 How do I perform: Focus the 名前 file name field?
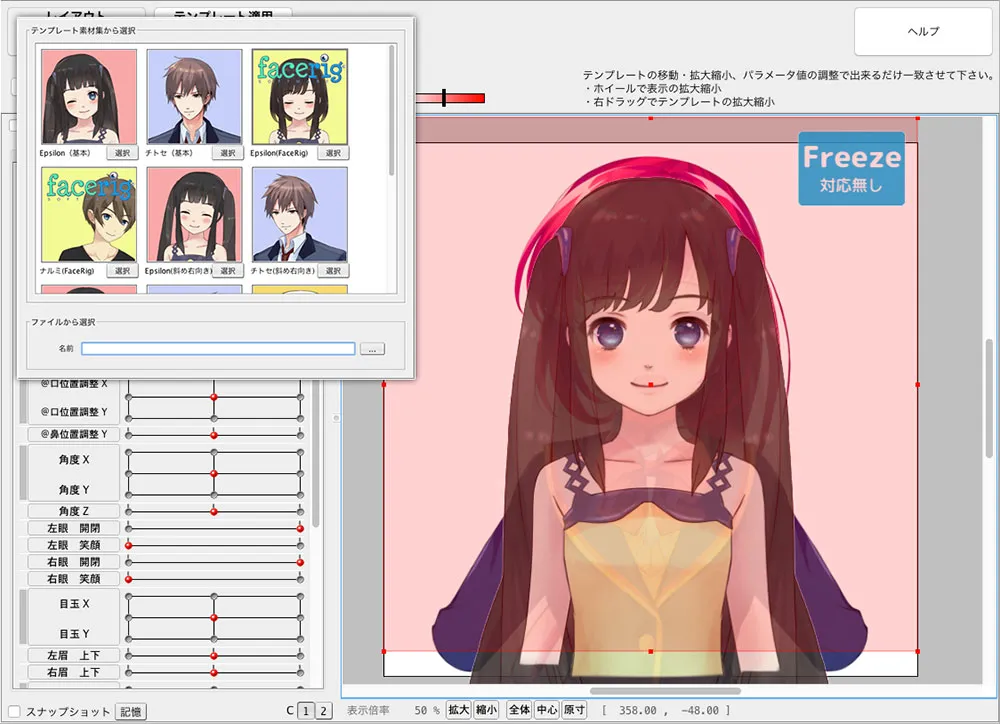pos(218,349)
